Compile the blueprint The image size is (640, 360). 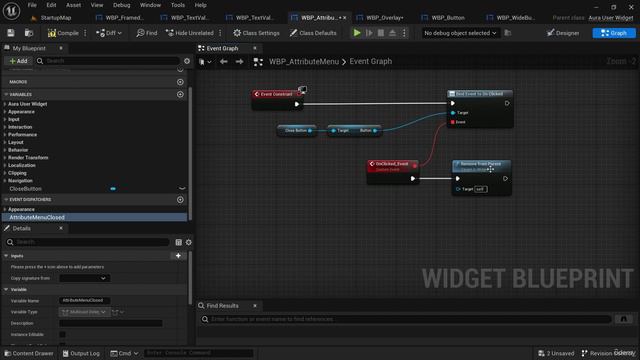tap(63, 33)
